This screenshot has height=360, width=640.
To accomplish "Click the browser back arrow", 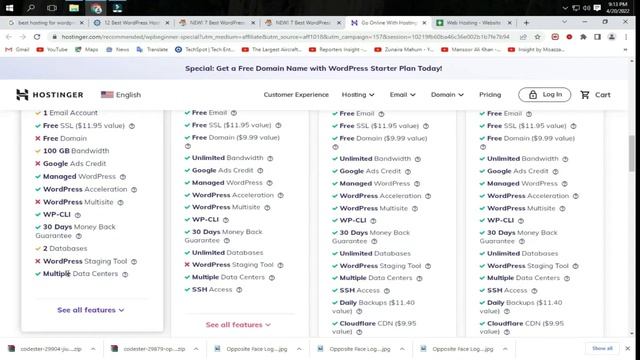I will 9,37.
